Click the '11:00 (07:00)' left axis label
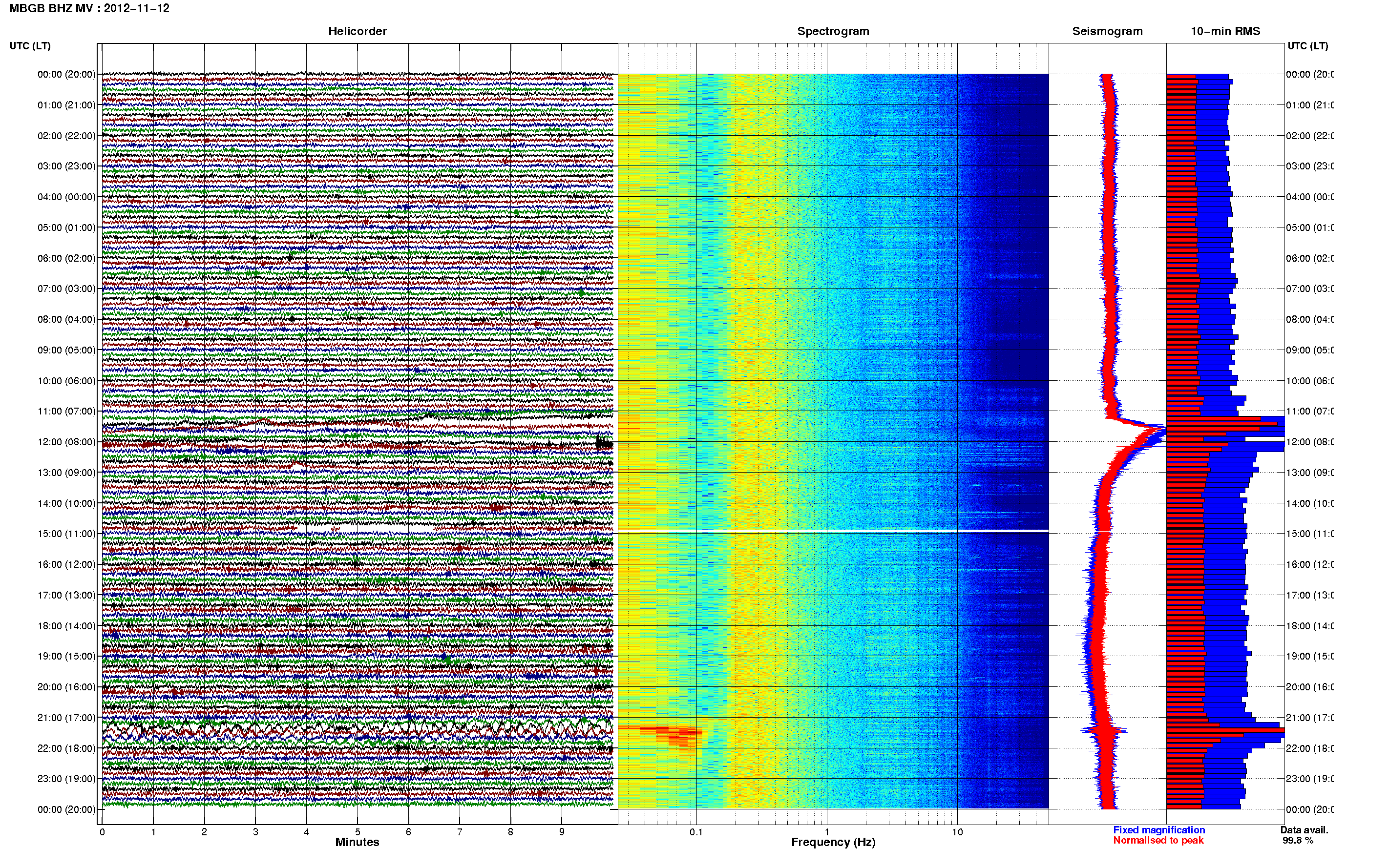 [66, 411]
